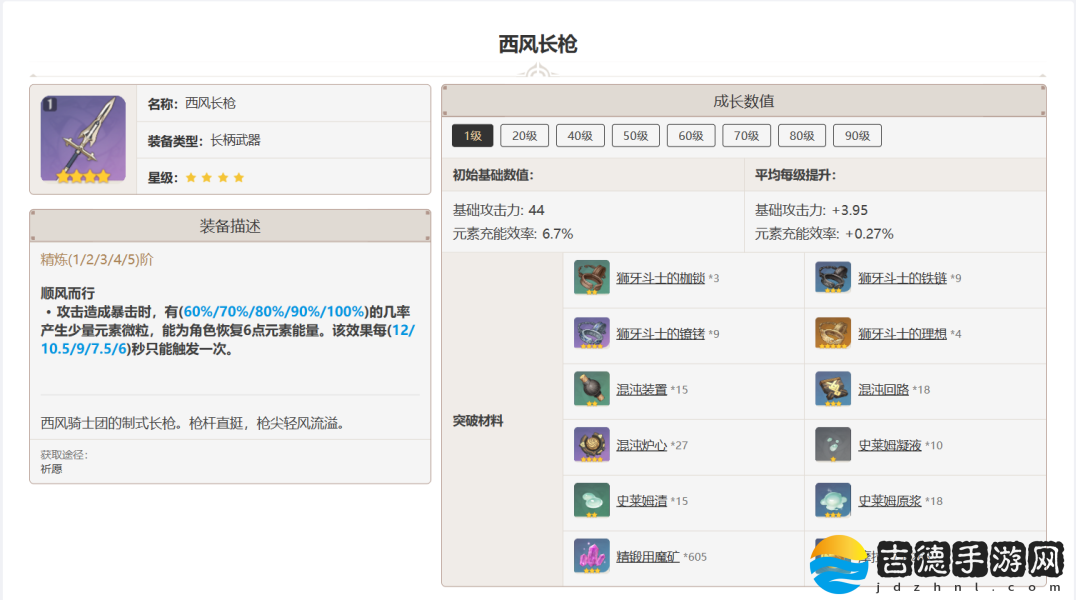
Task: Switch to the 50级 level tab
Action: [x=636, y=136]
